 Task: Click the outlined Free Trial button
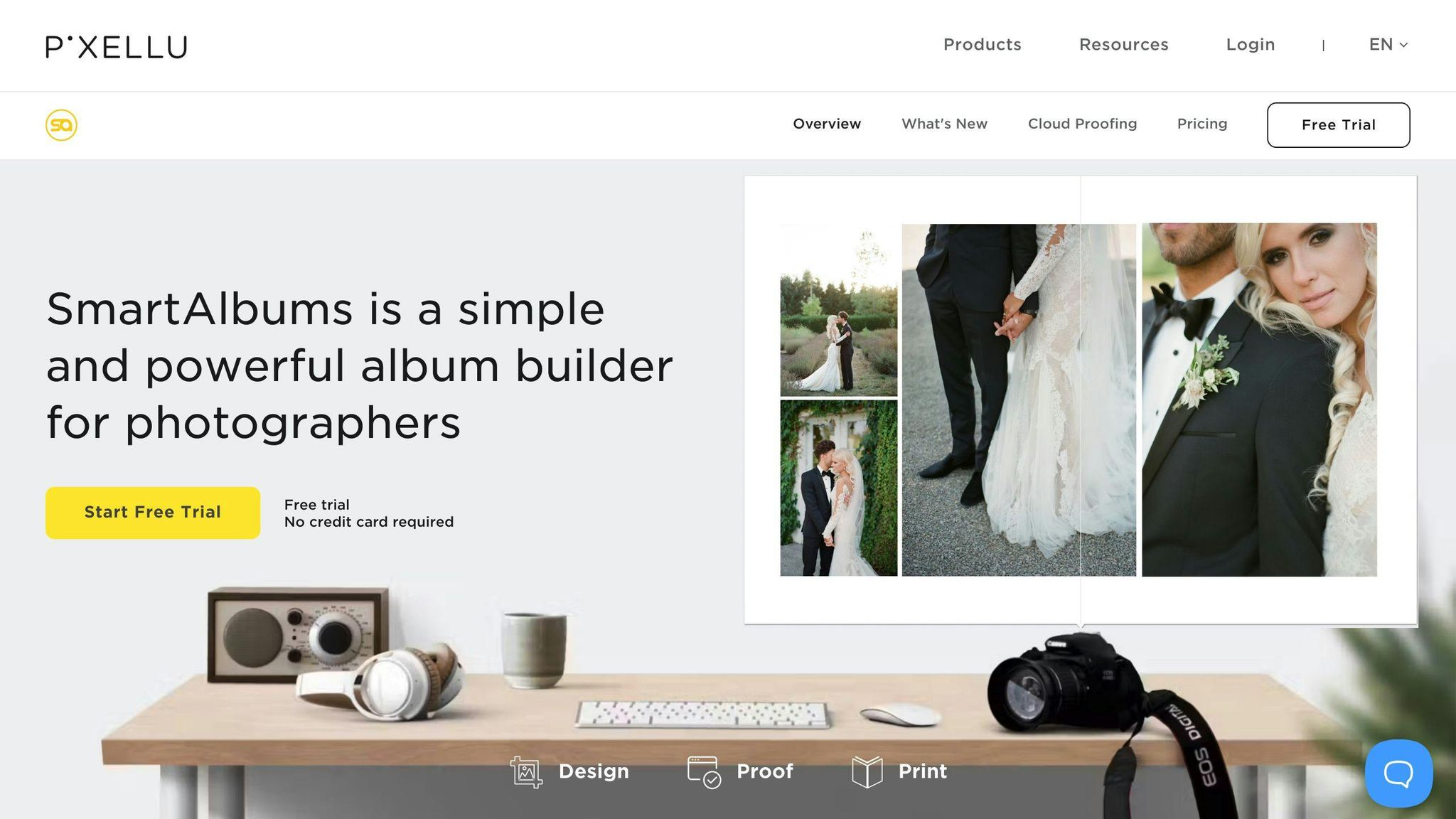point(1339,125)
